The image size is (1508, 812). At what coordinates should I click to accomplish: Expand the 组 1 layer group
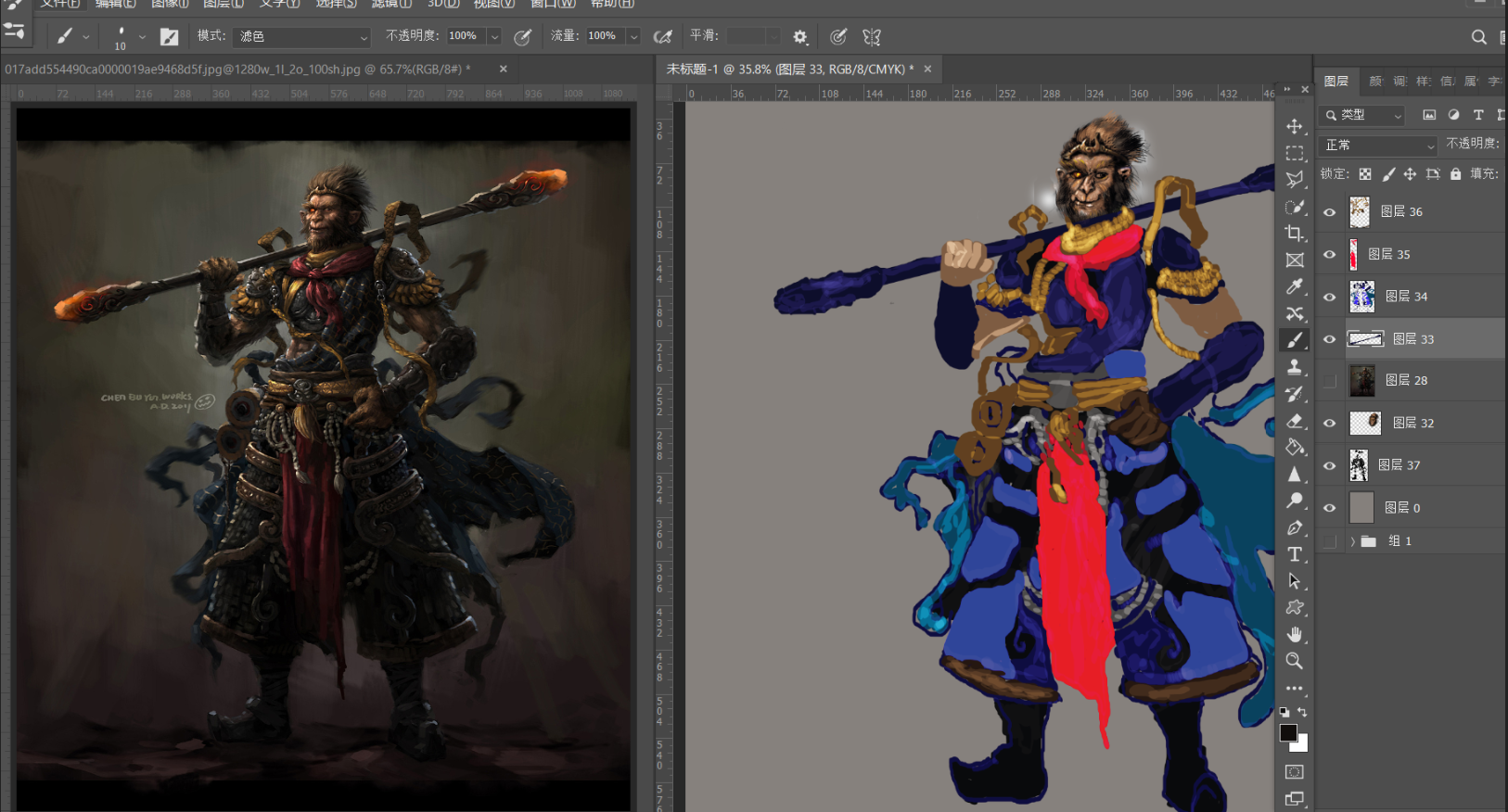1352,541
